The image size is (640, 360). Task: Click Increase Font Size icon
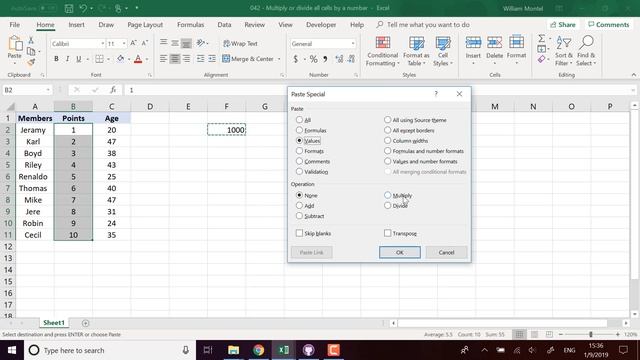pyautogui.click(x=133, y=43)
